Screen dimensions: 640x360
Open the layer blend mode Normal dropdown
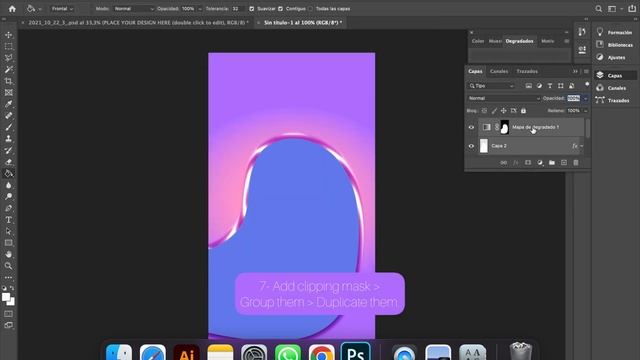point(504,98)
